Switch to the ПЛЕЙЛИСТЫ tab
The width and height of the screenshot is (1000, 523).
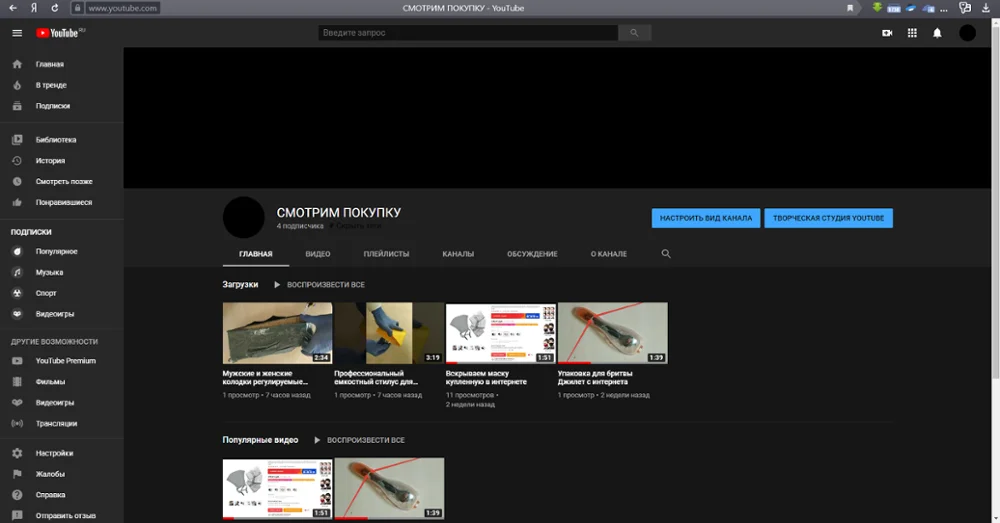coord(386,254)
